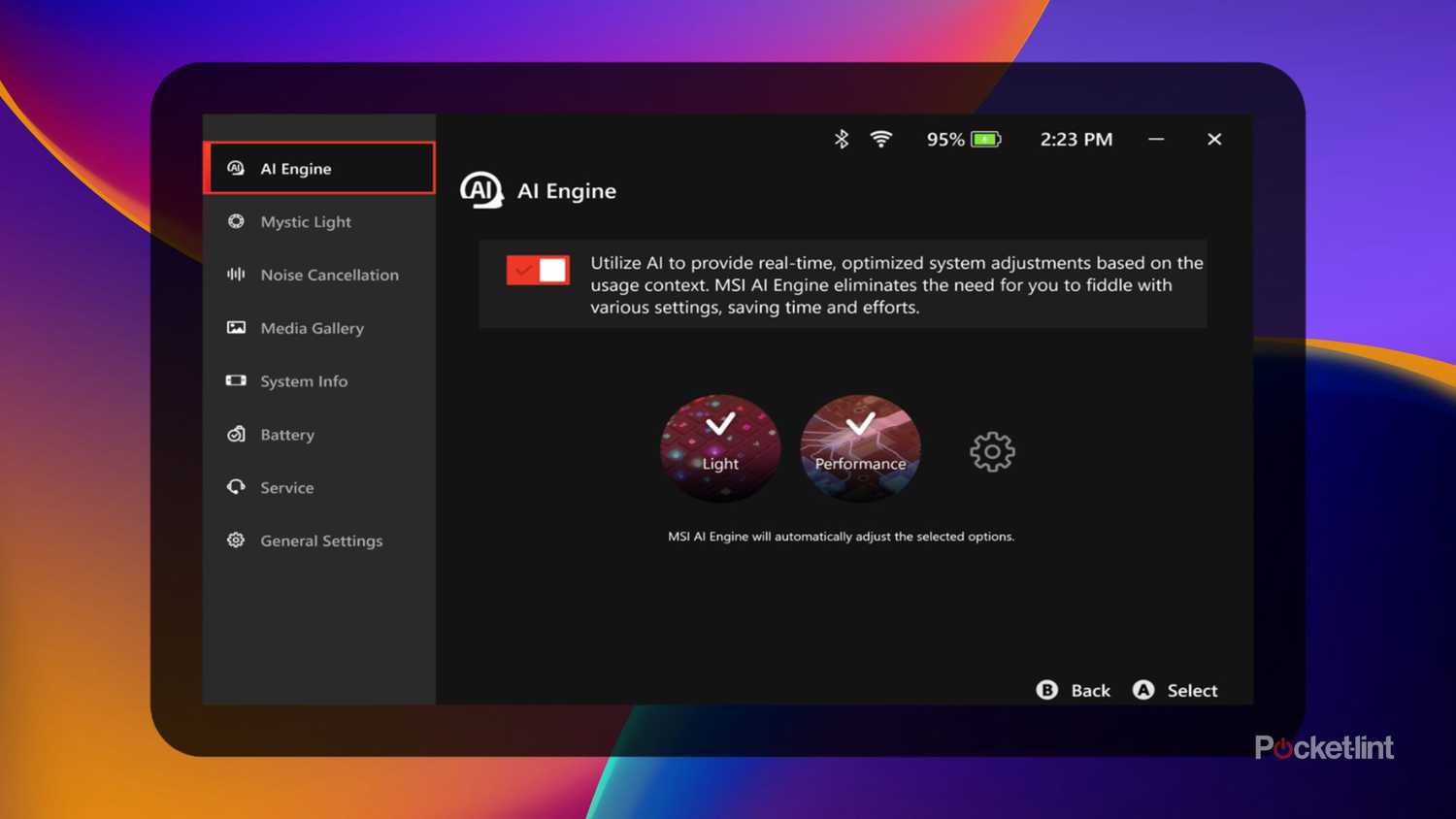Click the 95% battery percentage text
1456x819 pixels.
[x=945, y=140]
